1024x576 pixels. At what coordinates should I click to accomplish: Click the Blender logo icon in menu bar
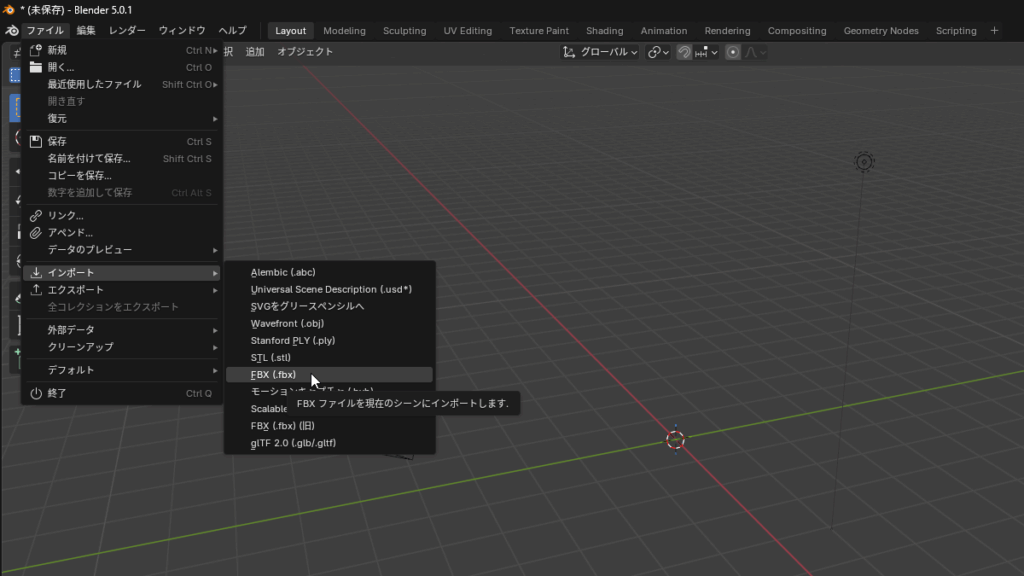point(11,30)
